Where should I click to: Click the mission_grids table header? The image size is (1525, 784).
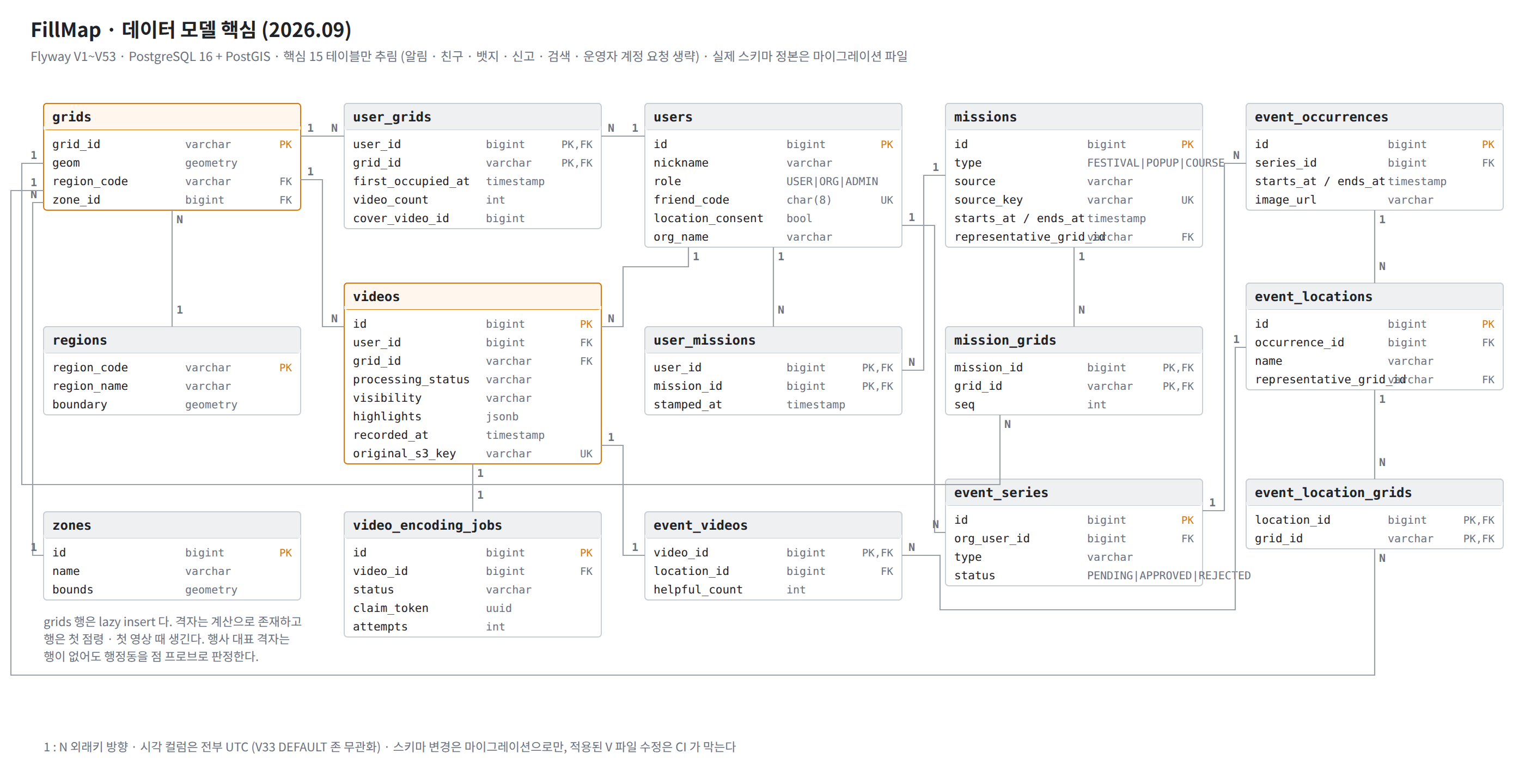(1073, 340)
